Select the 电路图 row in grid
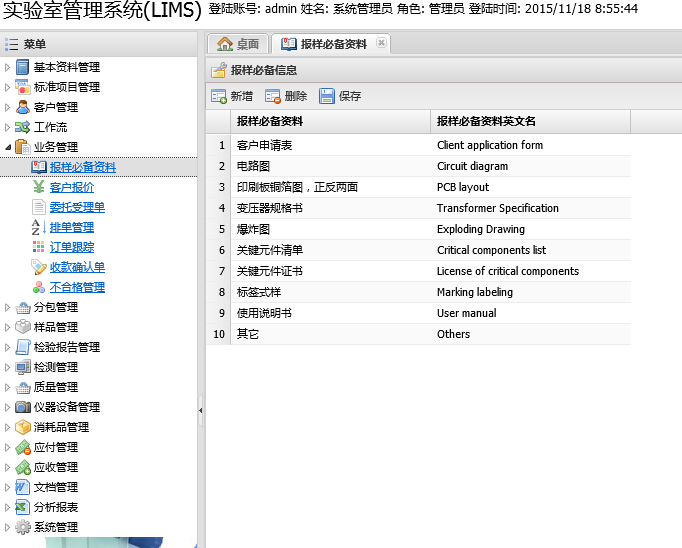 pyautogui.click(x=253, y=166)
